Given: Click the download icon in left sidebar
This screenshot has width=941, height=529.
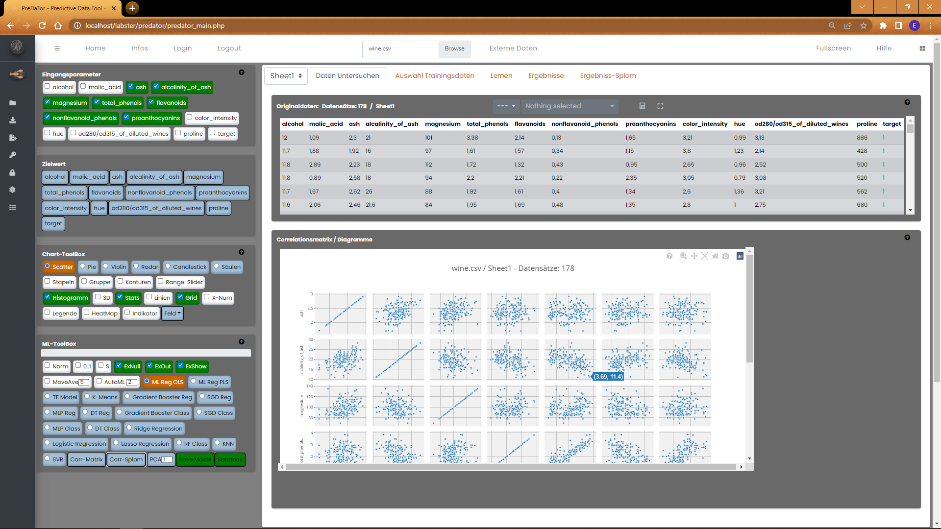Looking at the screenshot, I should pyautogui.click(x=13, y=120).
